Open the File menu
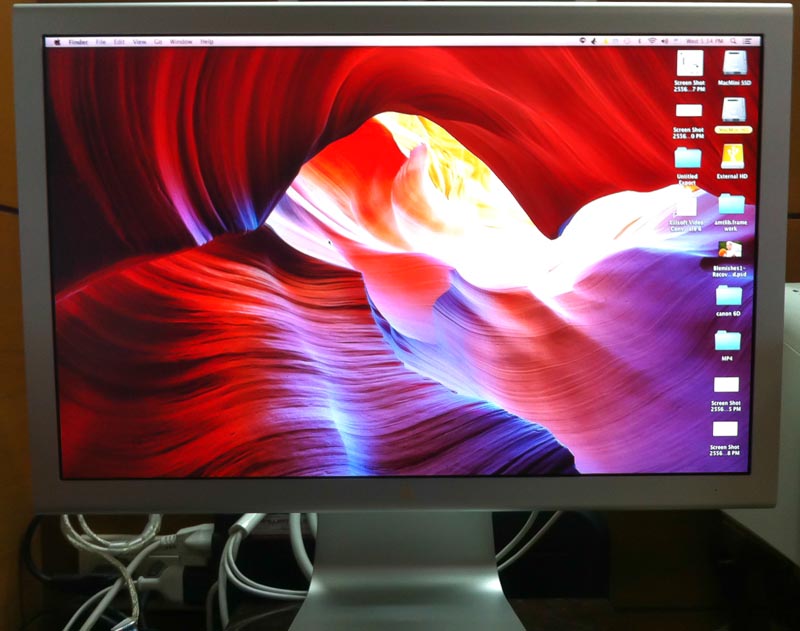The width and height of the screenshot is (800, 631). (101, 42)
